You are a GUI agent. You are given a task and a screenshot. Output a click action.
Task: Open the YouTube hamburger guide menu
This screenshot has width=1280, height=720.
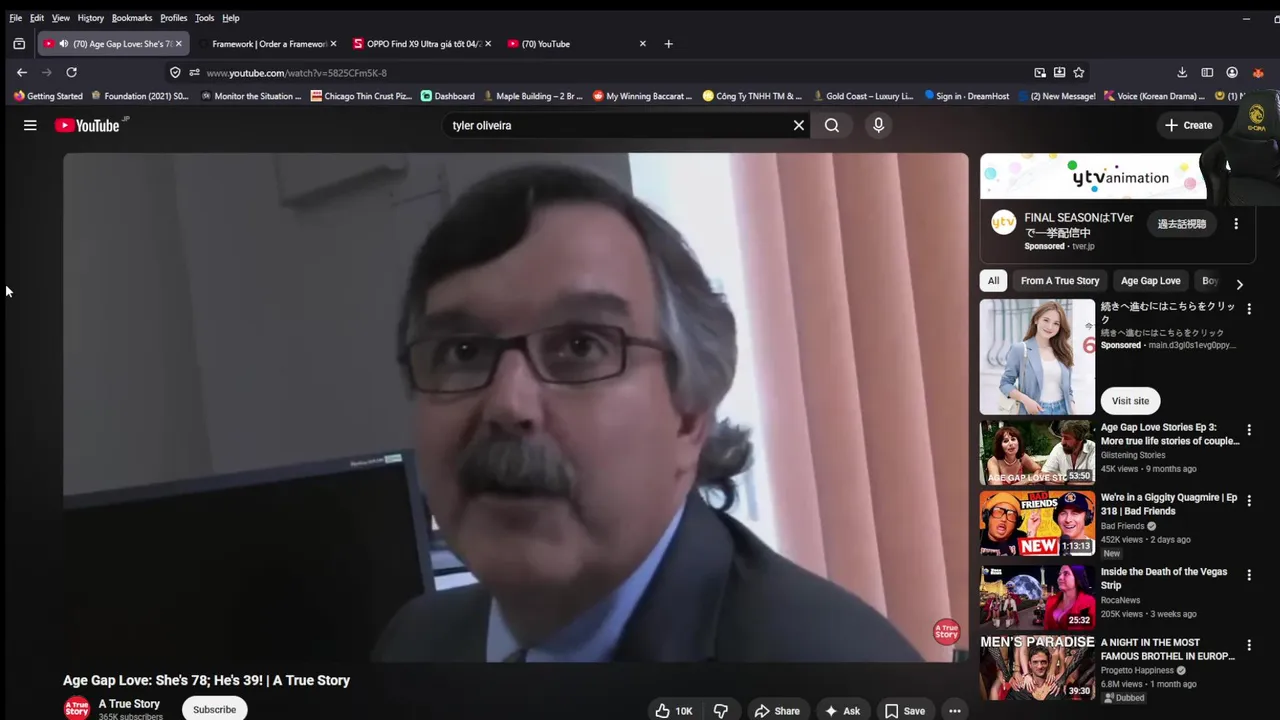(x=30, y=125)
